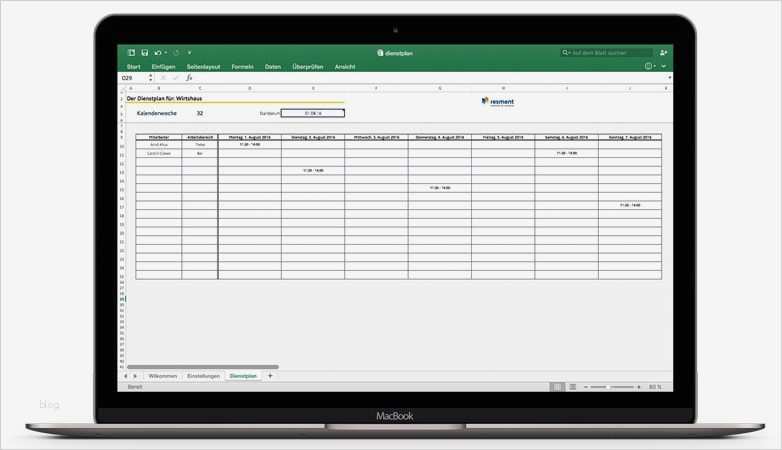782x450 pixels.
Task: Switch to Page Layout view icon
Action: (573, 387)
